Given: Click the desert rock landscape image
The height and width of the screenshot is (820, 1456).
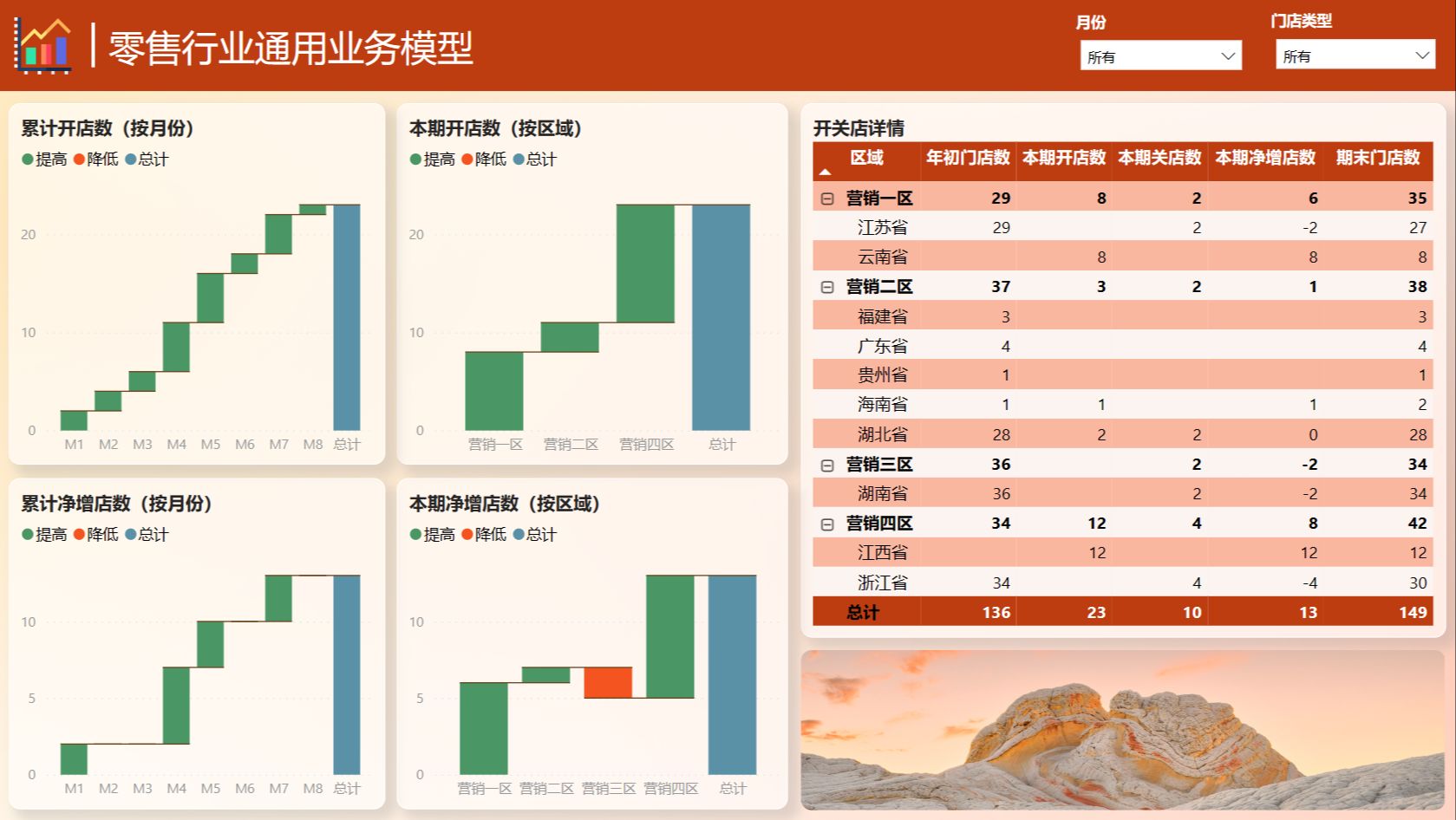Looking at the screenshot, I should [x=1122, y=730].
